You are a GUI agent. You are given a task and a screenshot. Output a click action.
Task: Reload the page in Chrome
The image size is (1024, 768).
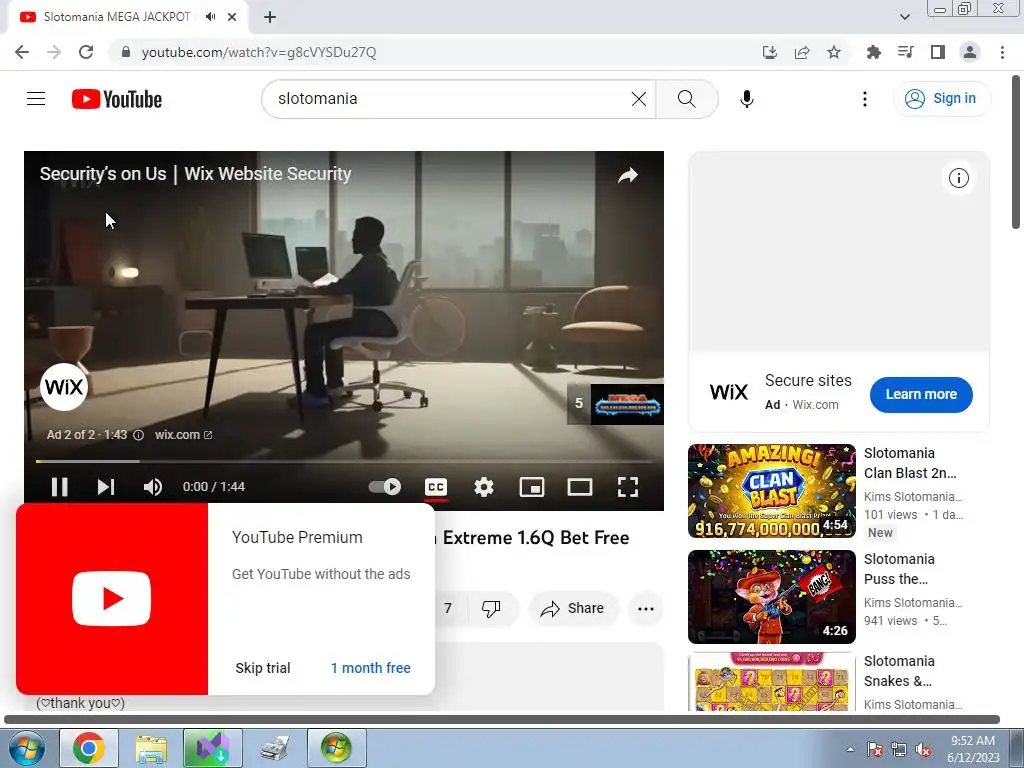coord(86,52)
